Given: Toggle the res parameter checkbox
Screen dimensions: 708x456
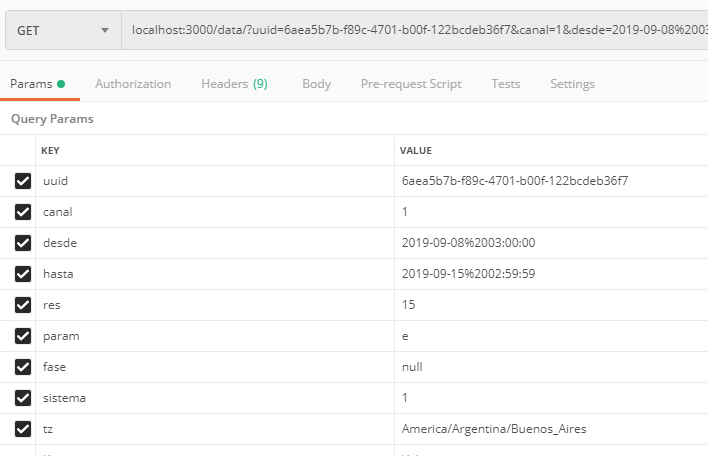Looking at the screenshot, I should 23,305.
